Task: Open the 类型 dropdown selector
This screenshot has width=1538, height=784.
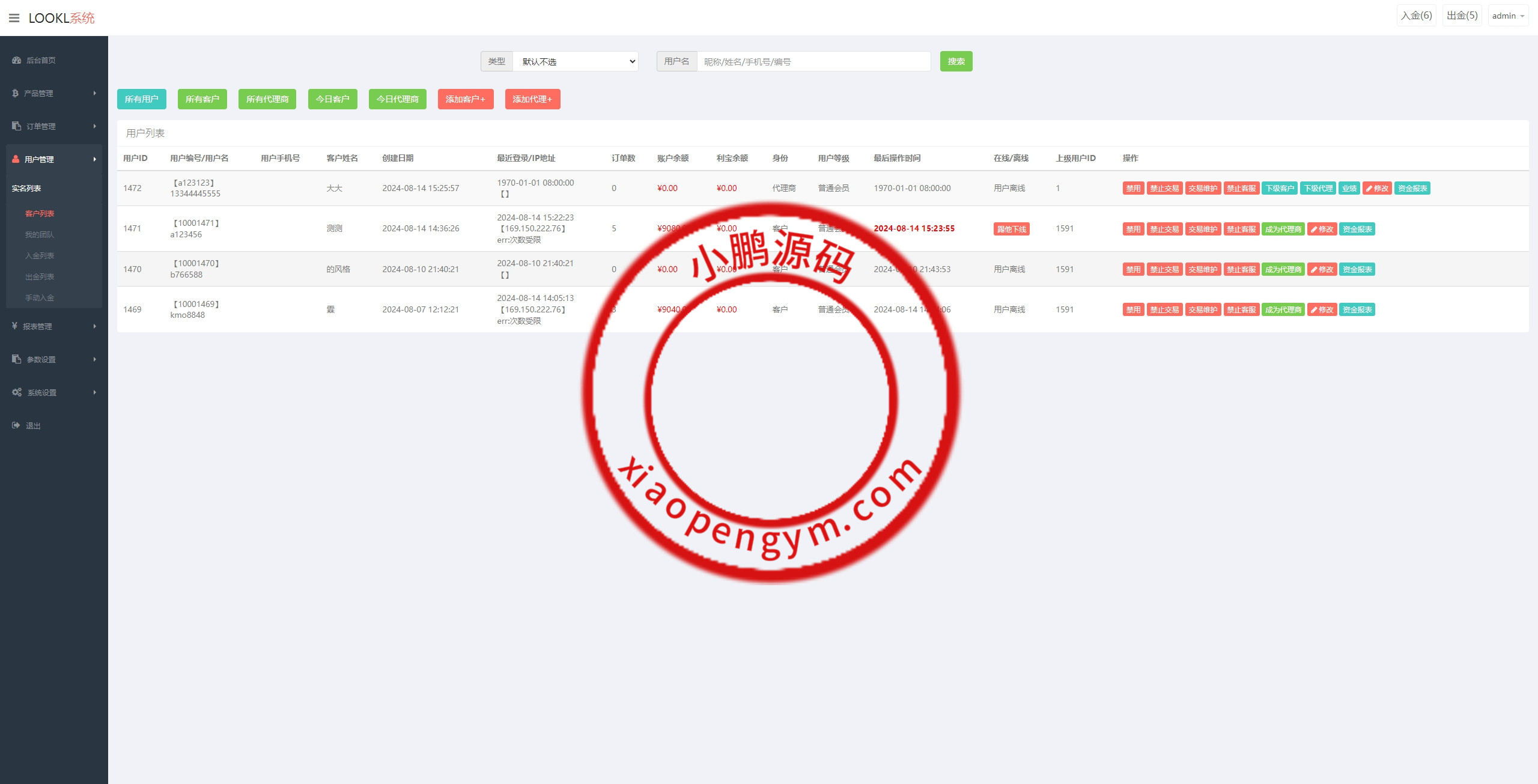Action: (x=575, y=61)
